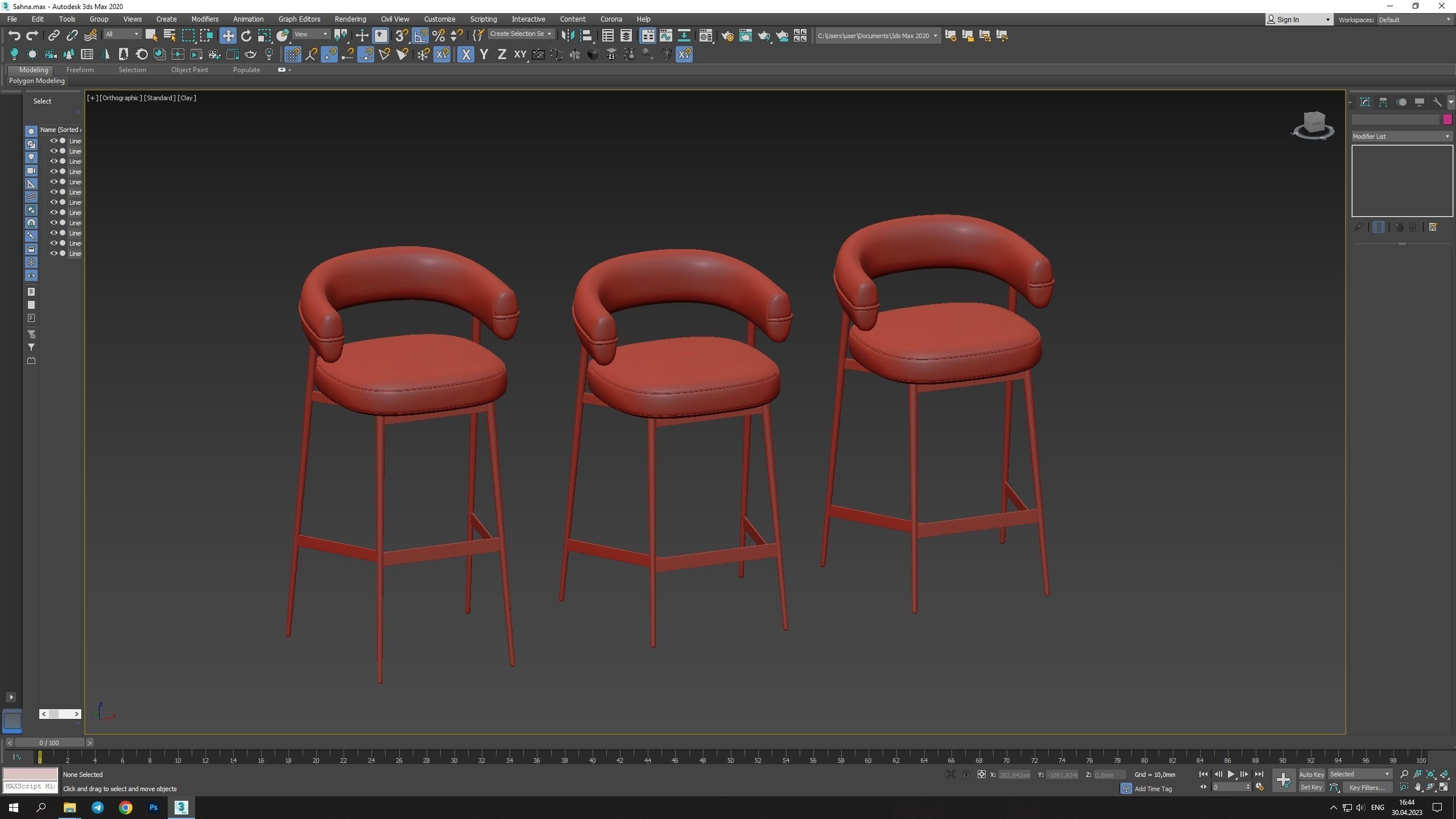1456x819 pixels.
Task: Click the time slider 0 / 100
Action: [49, 743]
